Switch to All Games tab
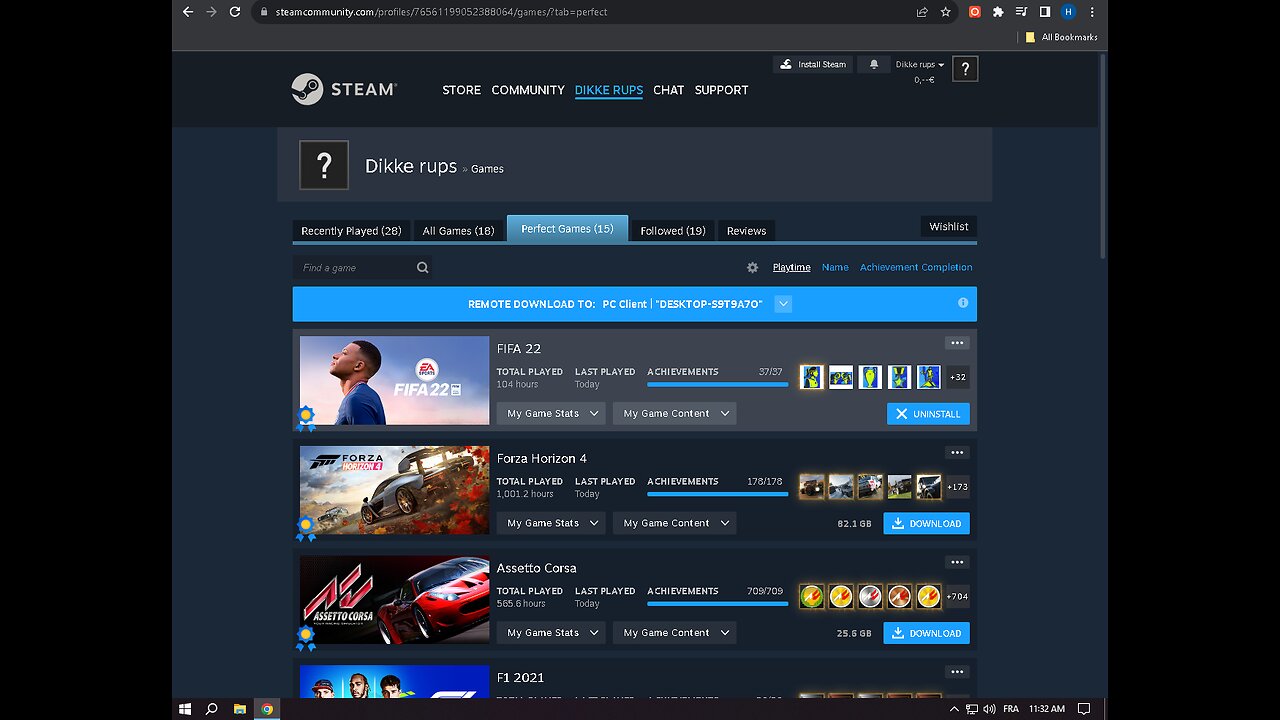 point(458,230)
